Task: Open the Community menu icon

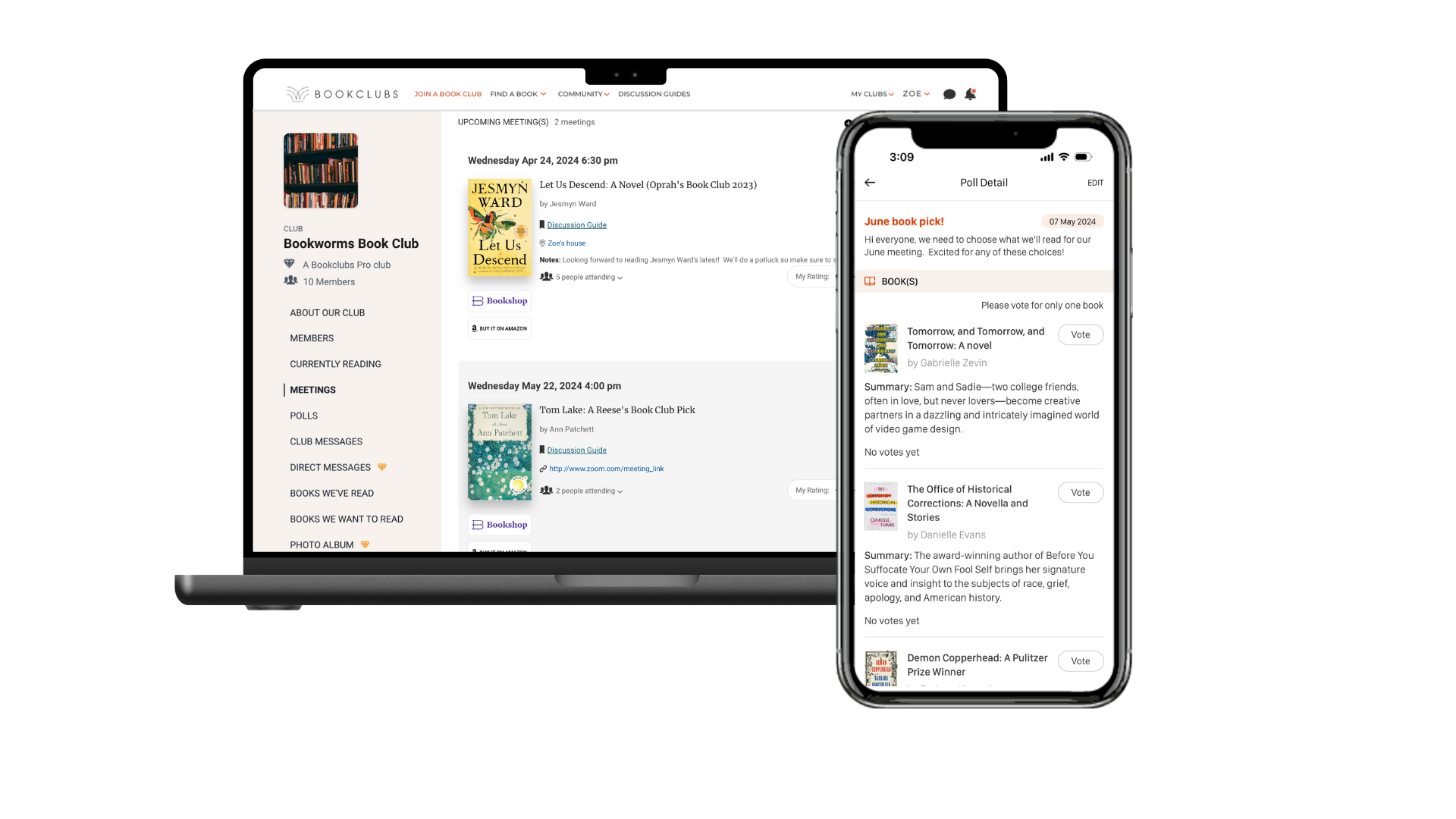Action: [607, 94]
